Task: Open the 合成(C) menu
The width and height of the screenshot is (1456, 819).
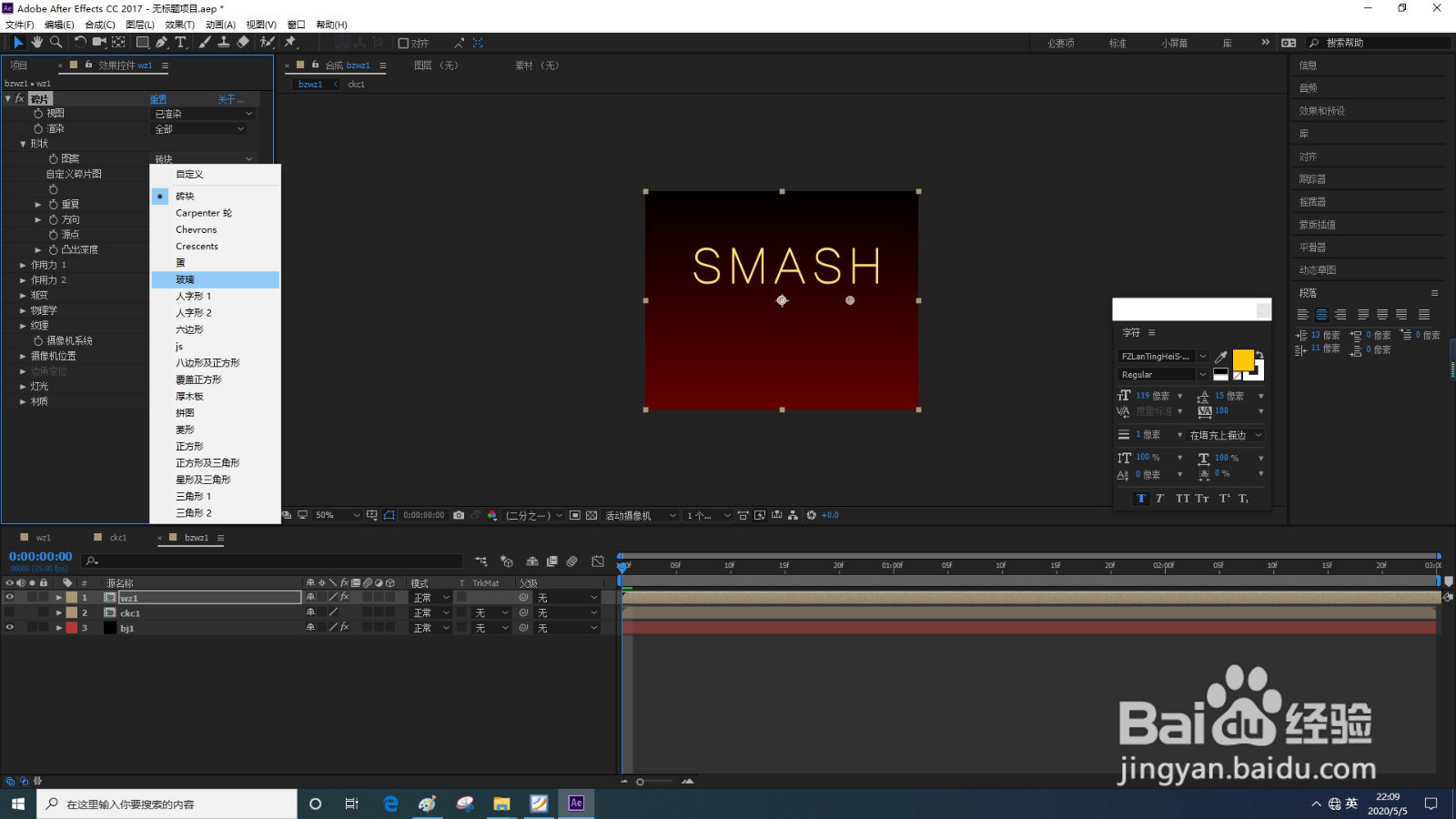Action: [100, 25]
